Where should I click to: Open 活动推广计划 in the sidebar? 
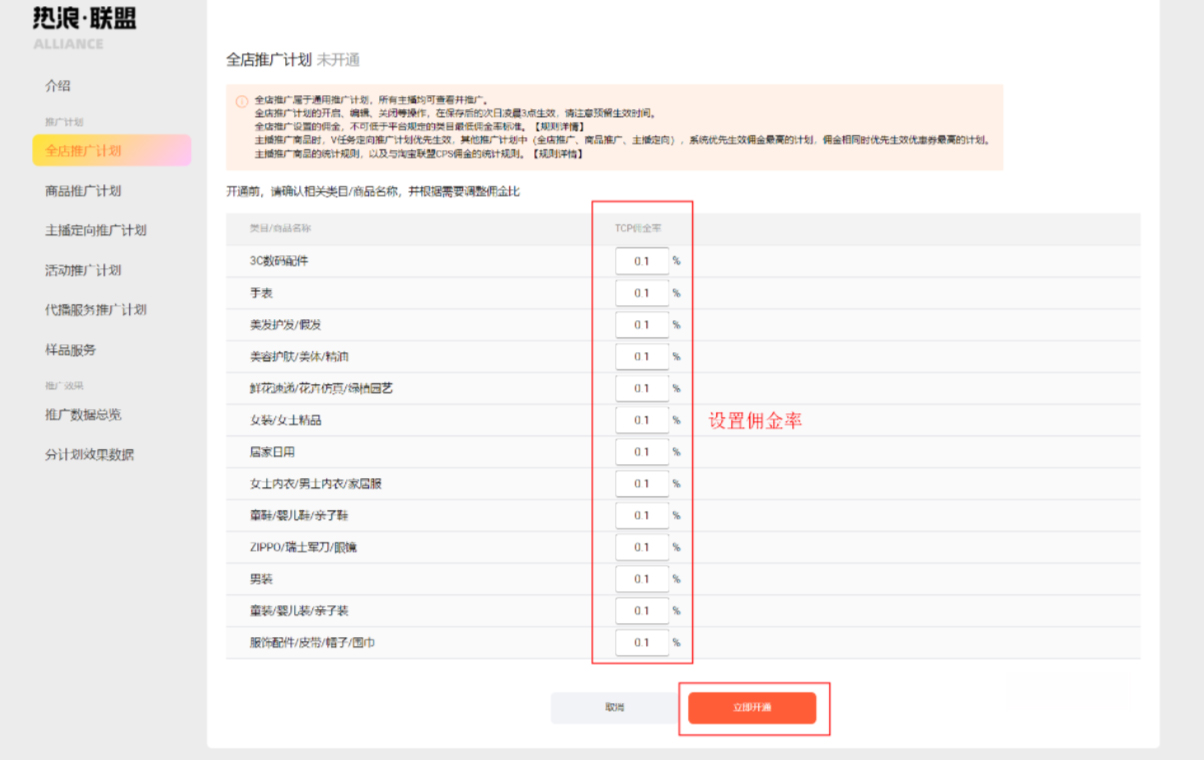84,270
